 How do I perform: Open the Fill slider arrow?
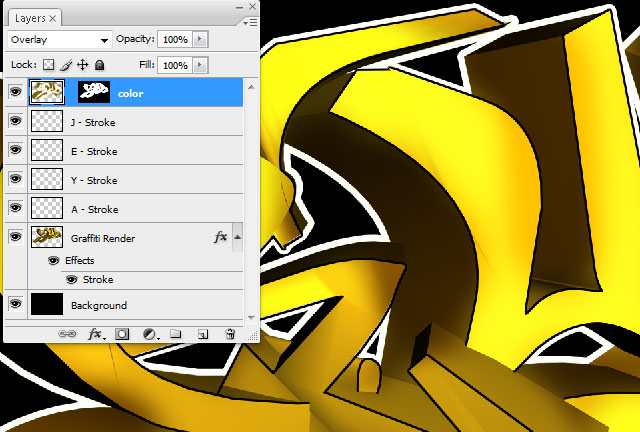[200, 65]
